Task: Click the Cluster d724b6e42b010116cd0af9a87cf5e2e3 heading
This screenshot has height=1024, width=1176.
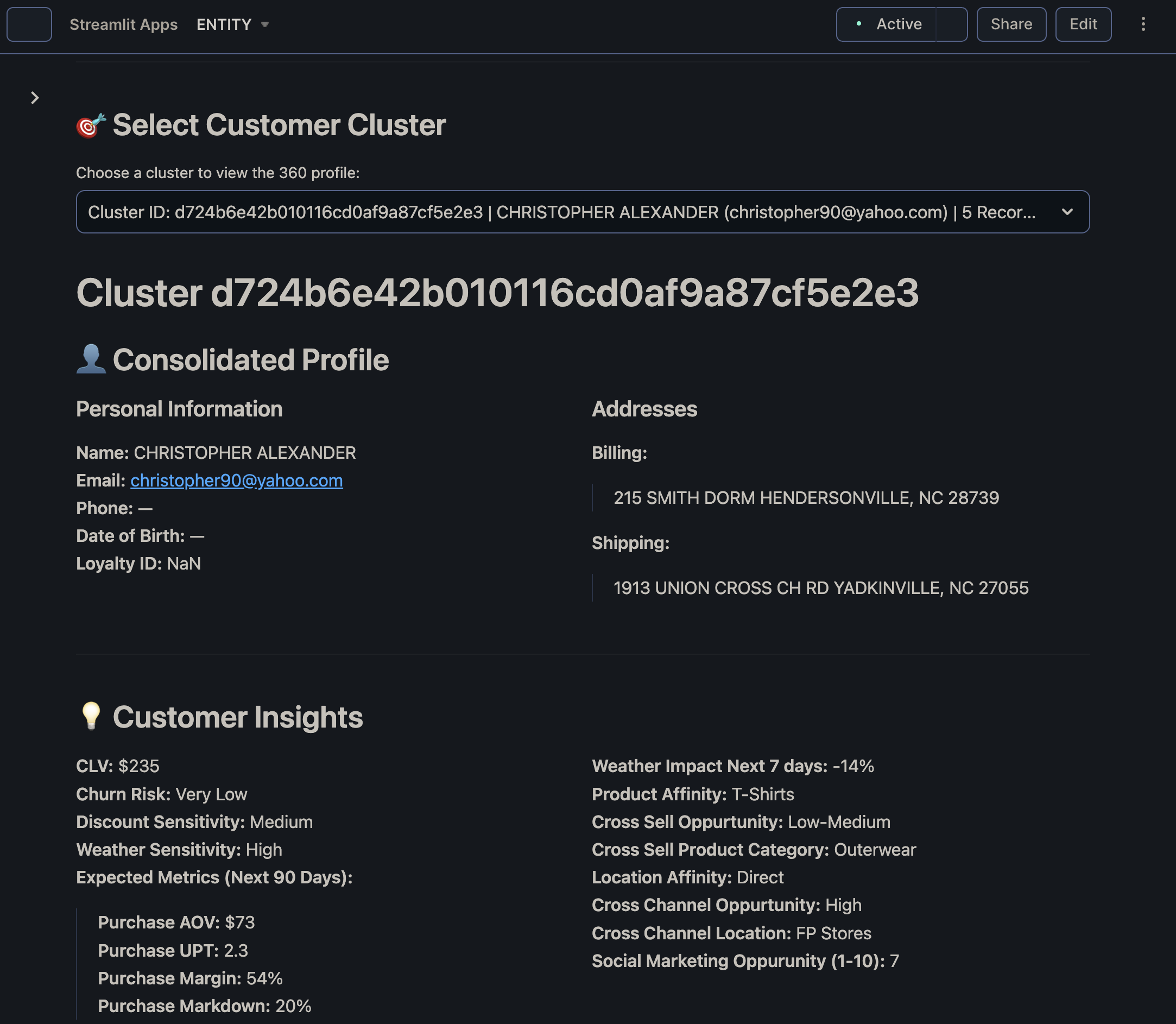Action: point(497,293)
